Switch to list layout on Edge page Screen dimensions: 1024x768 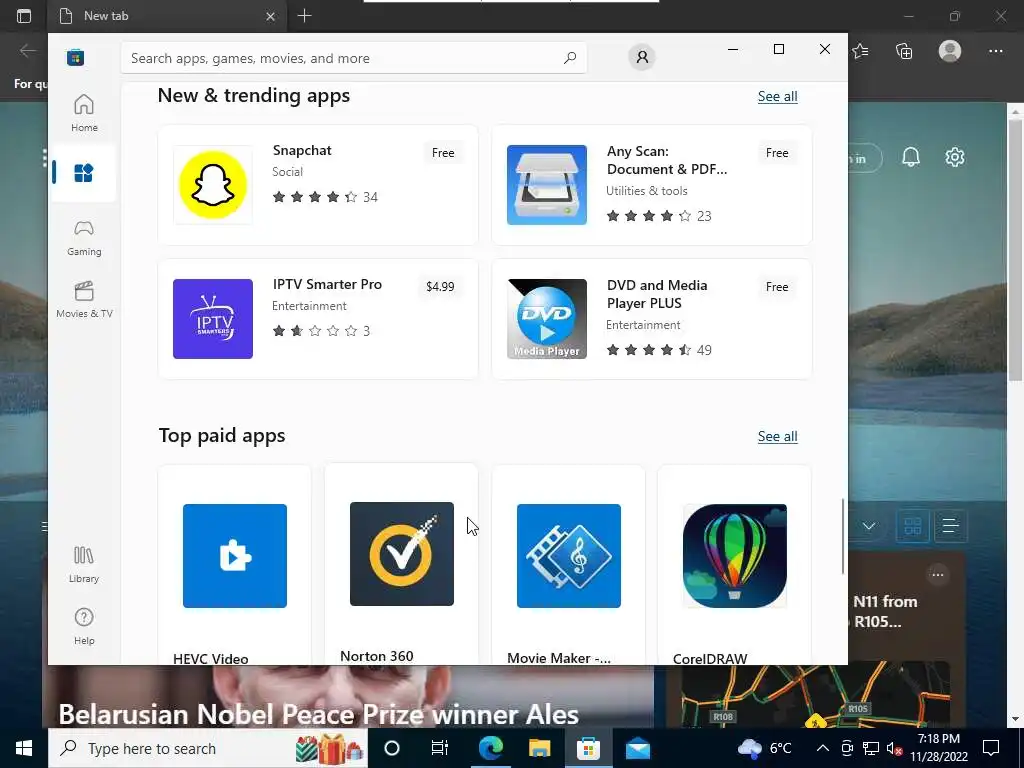(950, 526)
